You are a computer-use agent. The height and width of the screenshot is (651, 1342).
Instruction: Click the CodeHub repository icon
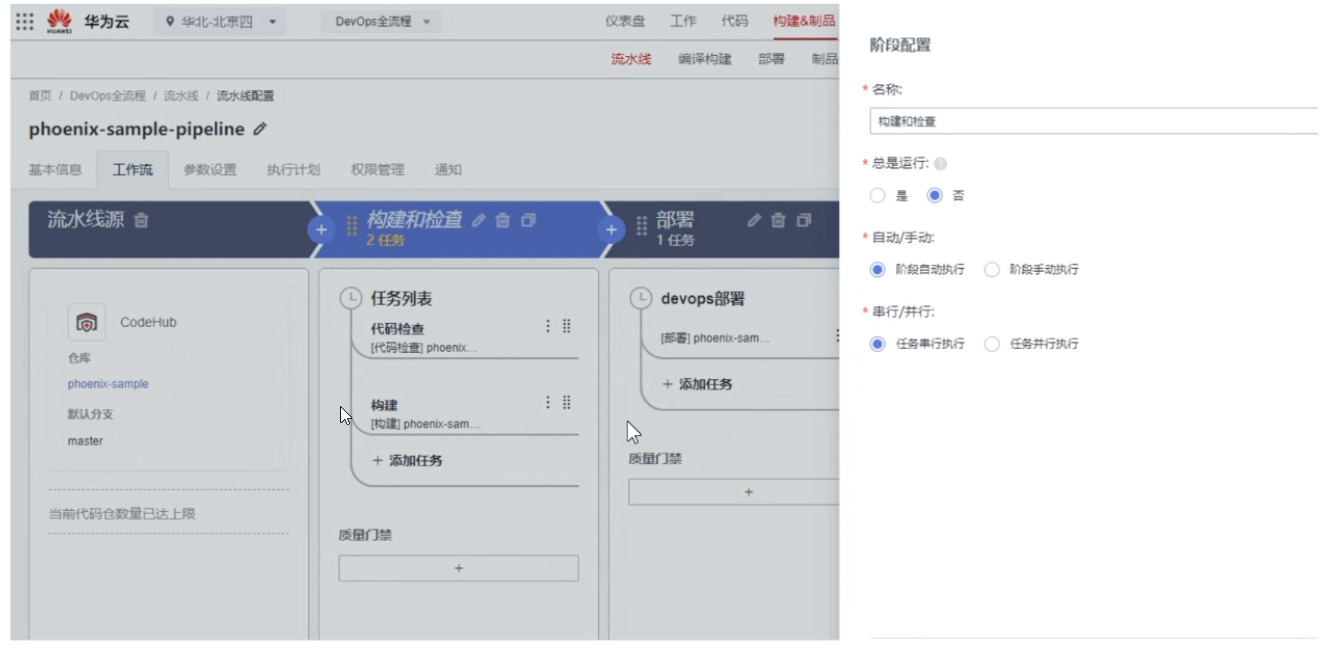pyautogui.click(x=87, y=322)
